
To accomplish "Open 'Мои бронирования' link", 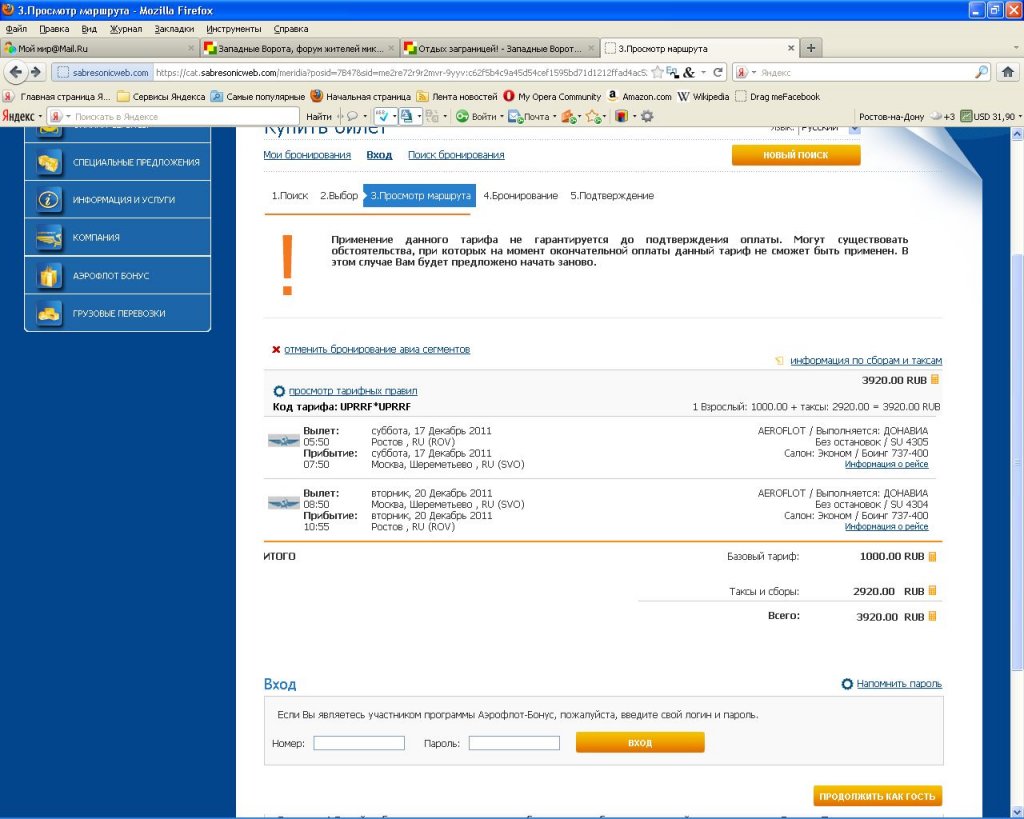I will tap(307, 155).
